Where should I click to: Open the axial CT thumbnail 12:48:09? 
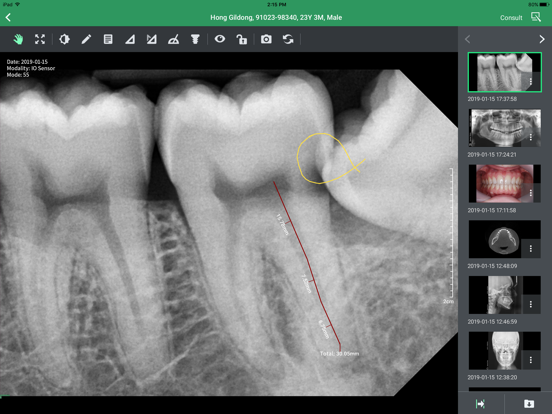coord(504,239)
